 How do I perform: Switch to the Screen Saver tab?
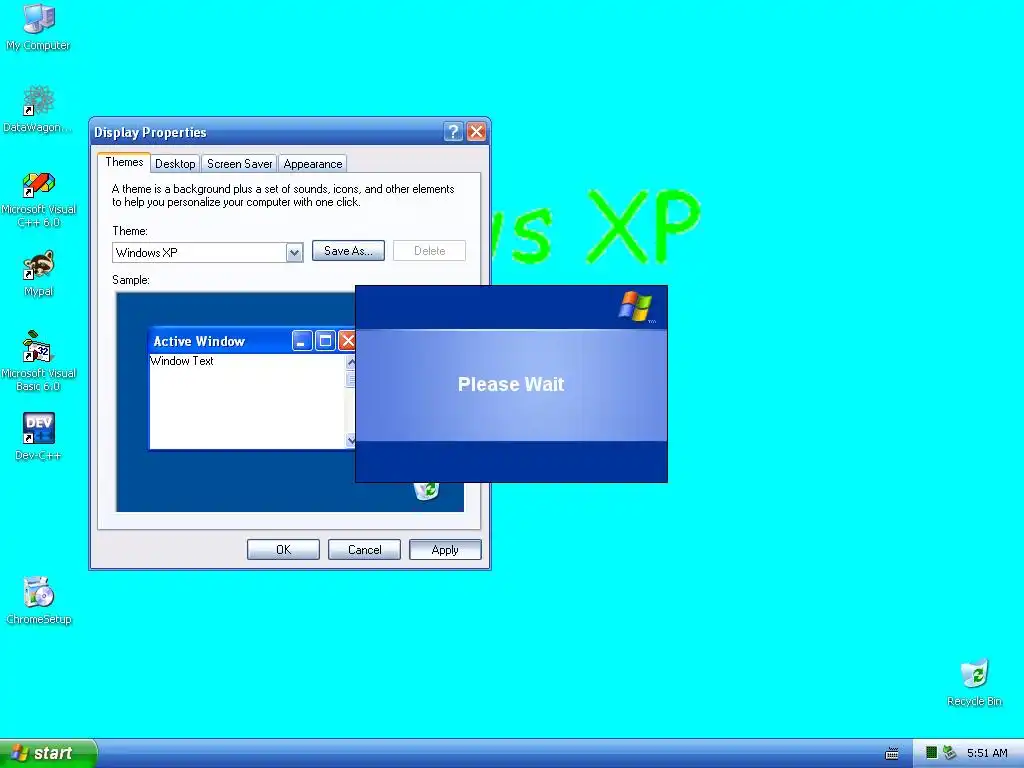click(x=239, y=164)
